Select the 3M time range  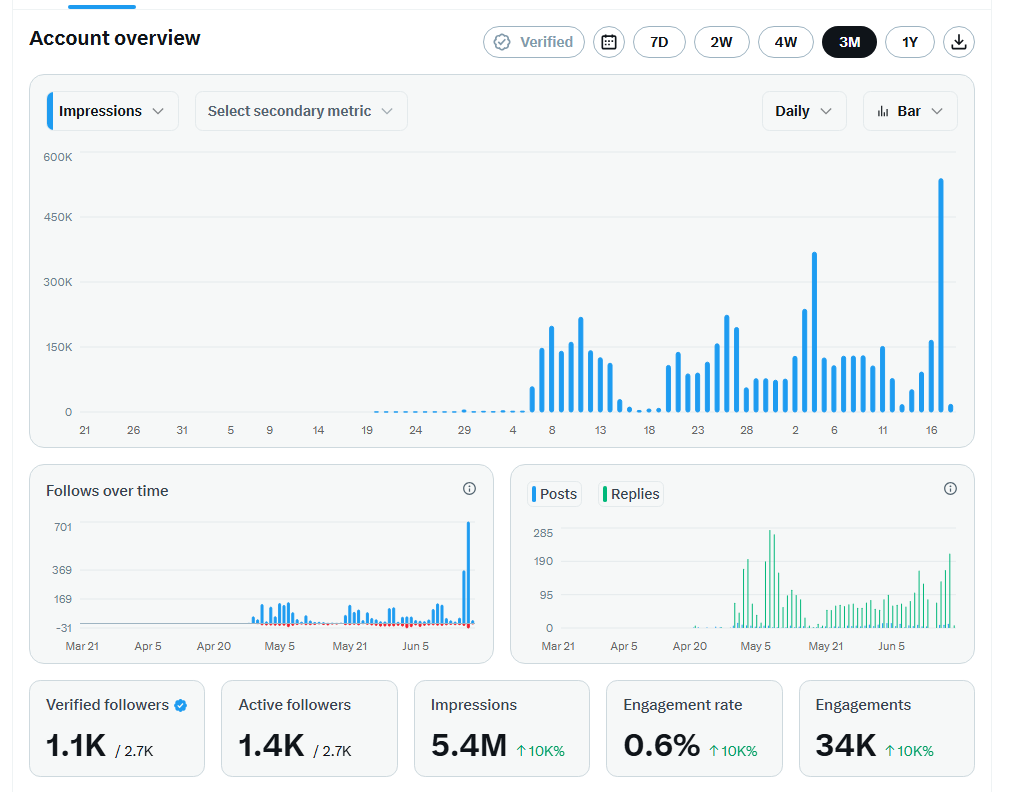tap(849, 42)
